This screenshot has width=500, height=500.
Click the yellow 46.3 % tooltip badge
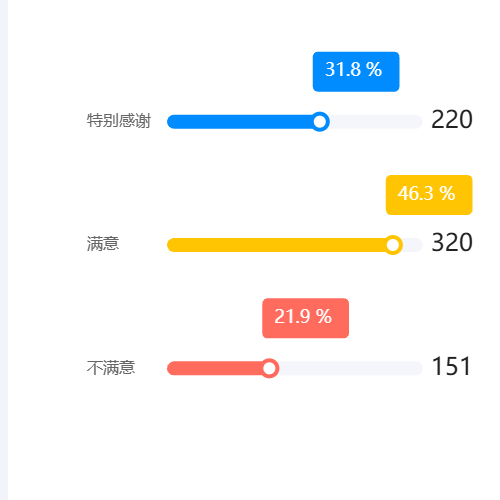[x=429, y=195]
